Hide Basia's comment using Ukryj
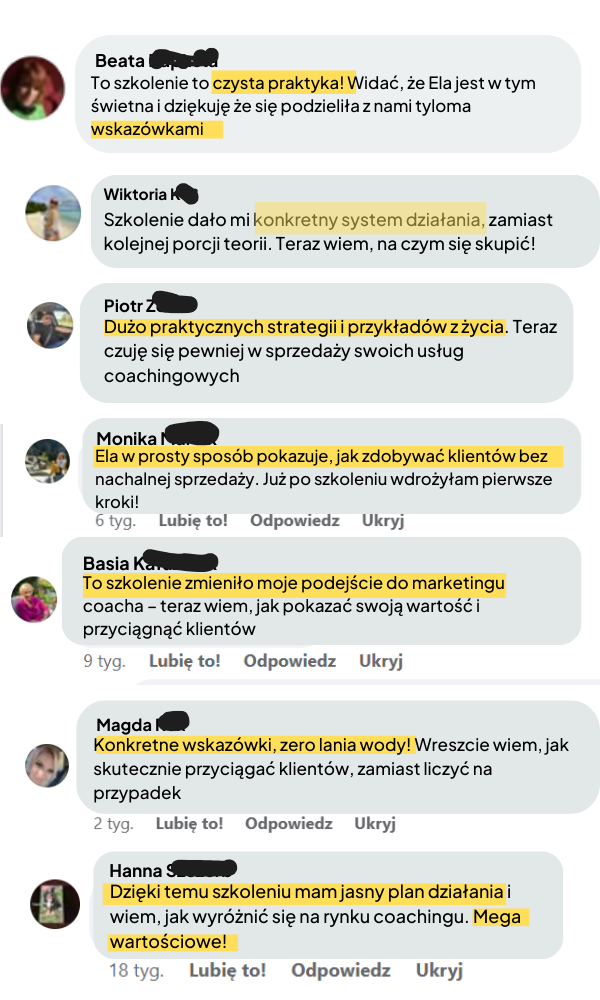This screenshot has height=1000, width=600. tap(381, 661)
